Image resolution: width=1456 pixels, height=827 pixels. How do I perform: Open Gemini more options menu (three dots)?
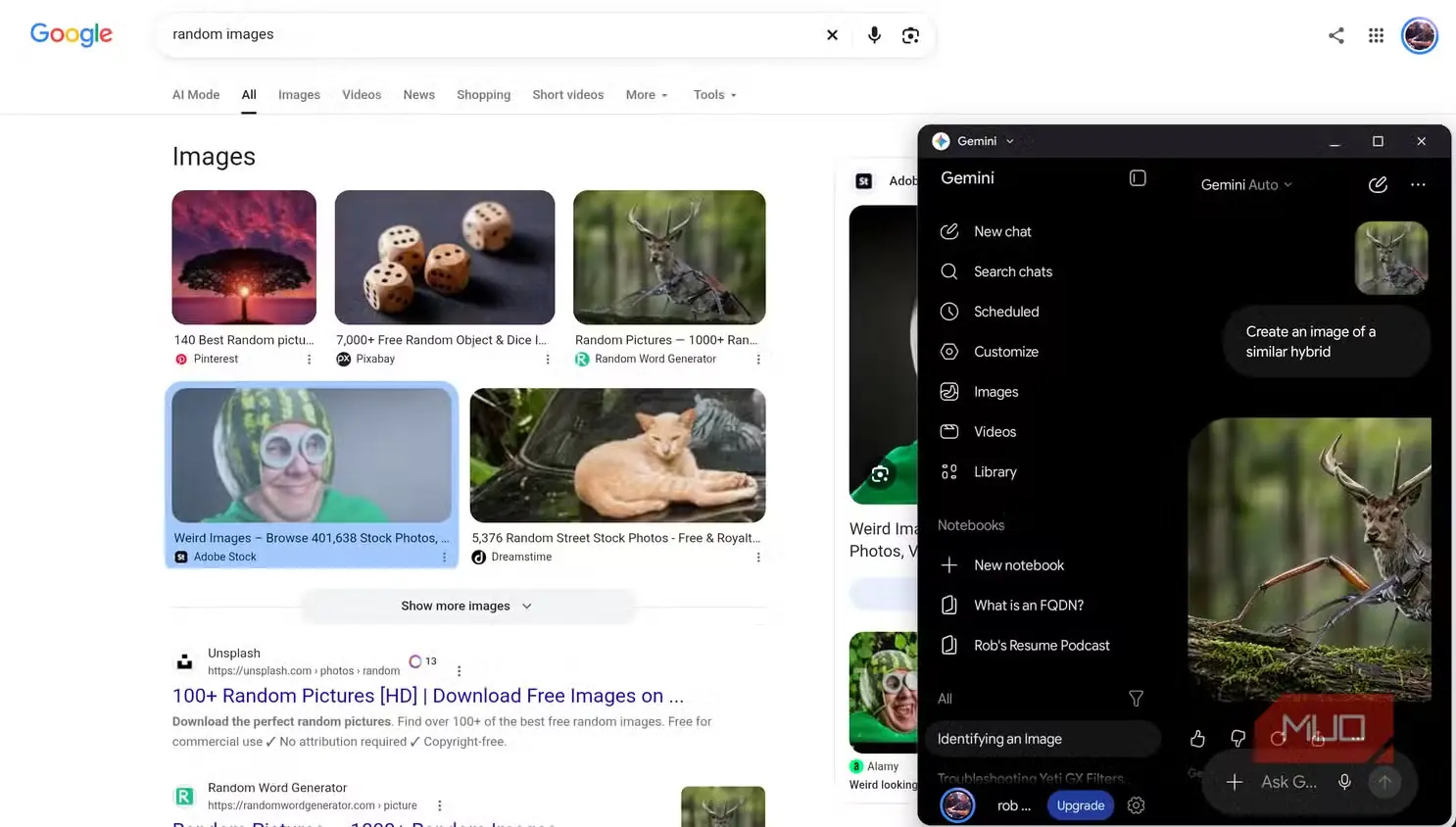point(1418,184)
